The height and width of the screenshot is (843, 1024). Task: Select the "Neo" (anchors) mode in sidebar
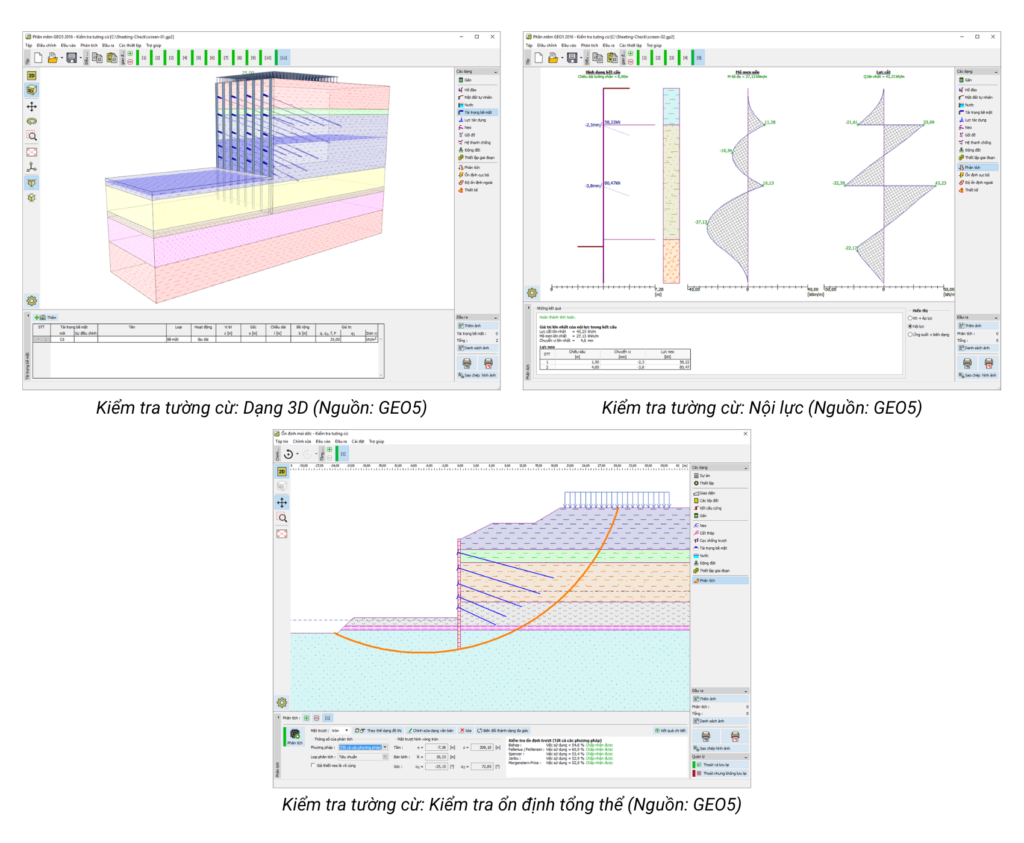click(469, 128)
